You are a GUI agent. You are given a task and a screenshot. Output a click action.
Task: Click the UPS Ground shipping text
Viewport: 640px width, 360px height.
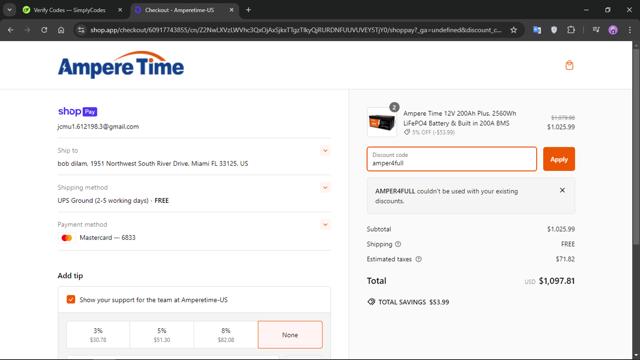click(113, 200)
